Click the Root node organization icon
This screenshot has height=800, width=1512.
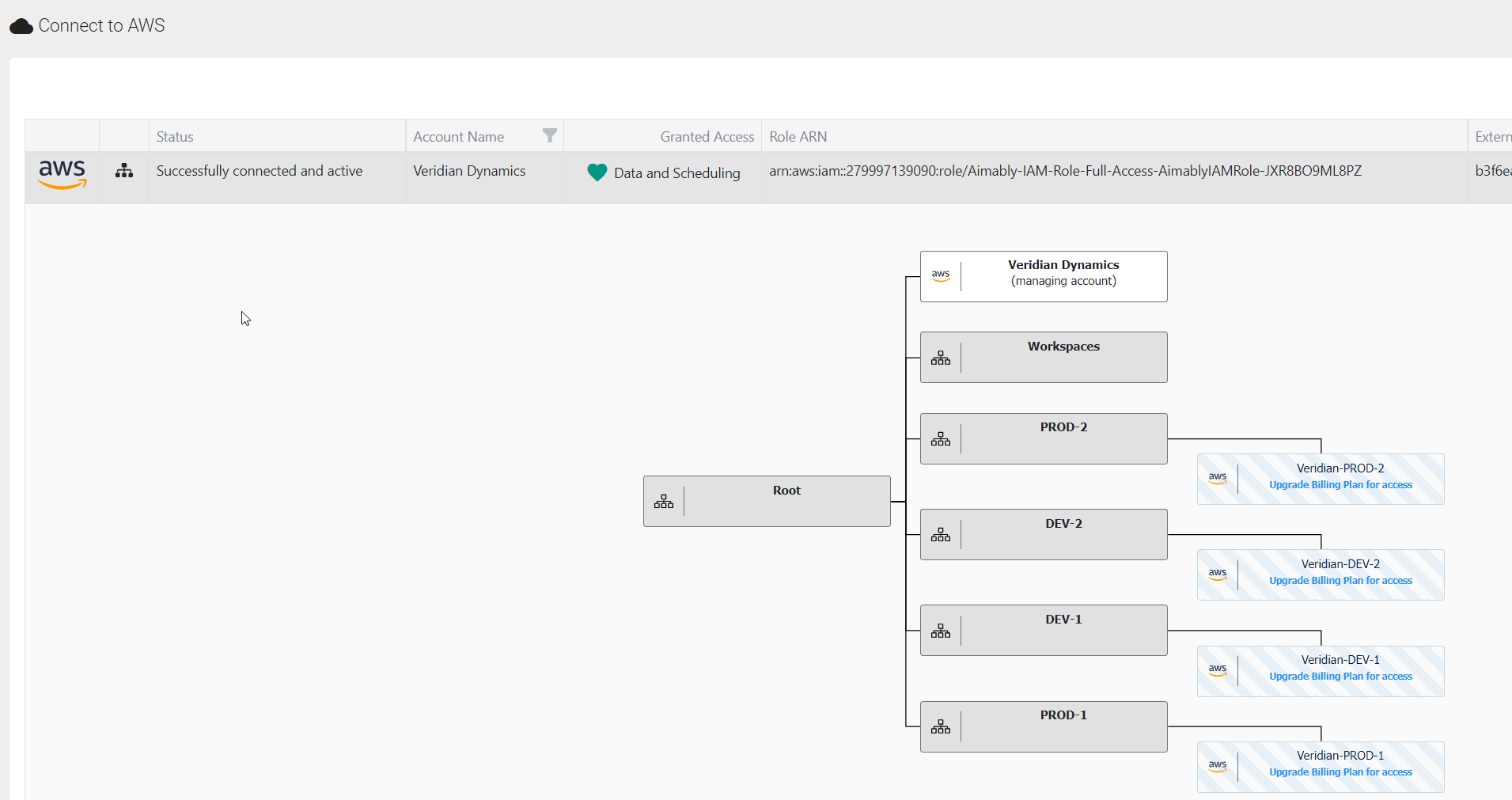[664, 502]
